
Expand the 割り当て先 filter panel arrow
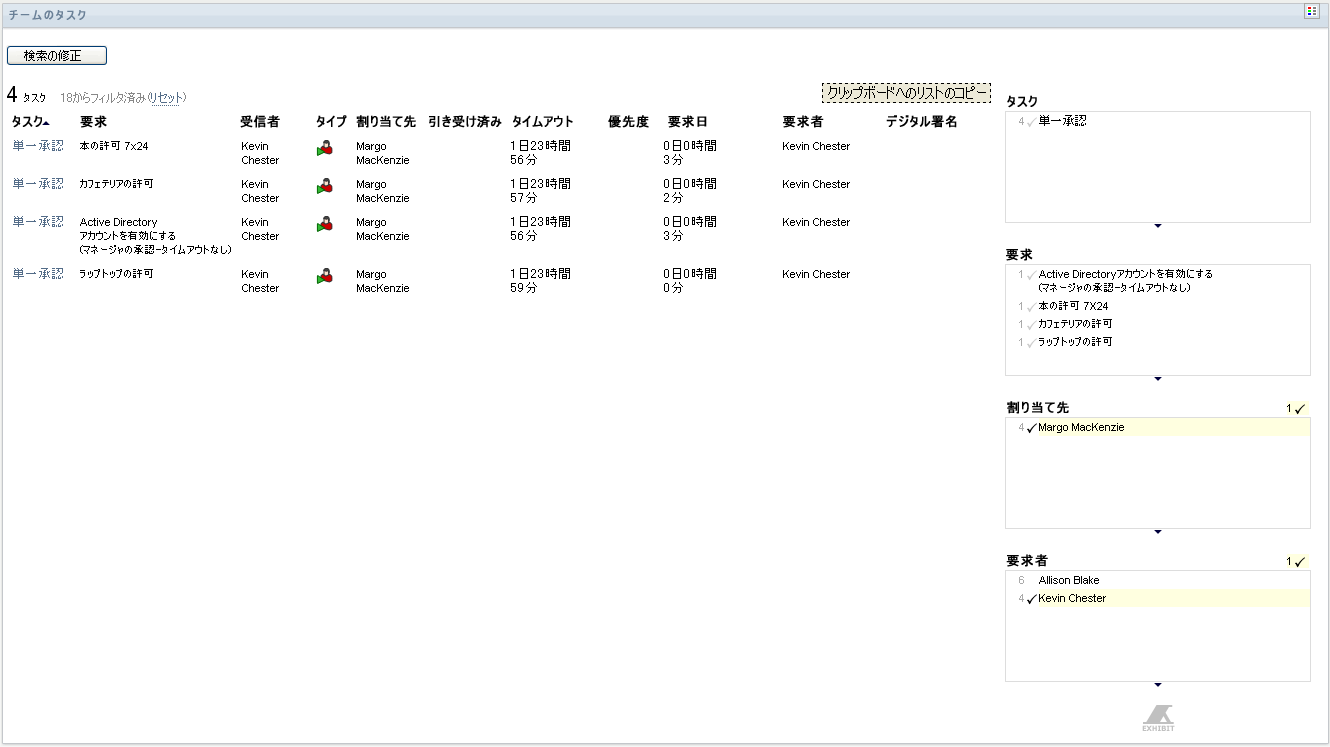(x=1158, y=532)
